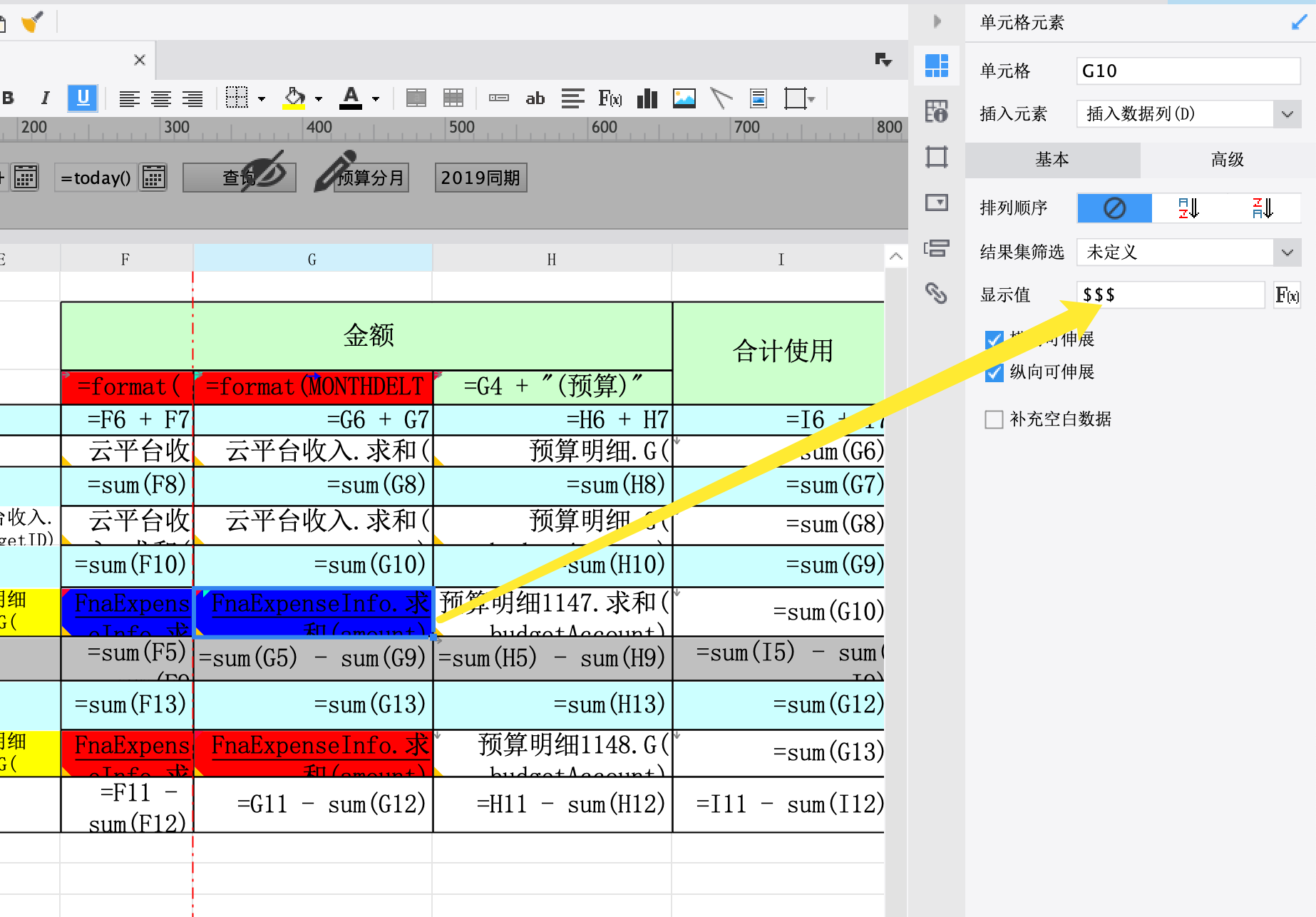
Task: Uncheck 纵向可伸展 checkbox
Action: (x=994, y=372)
